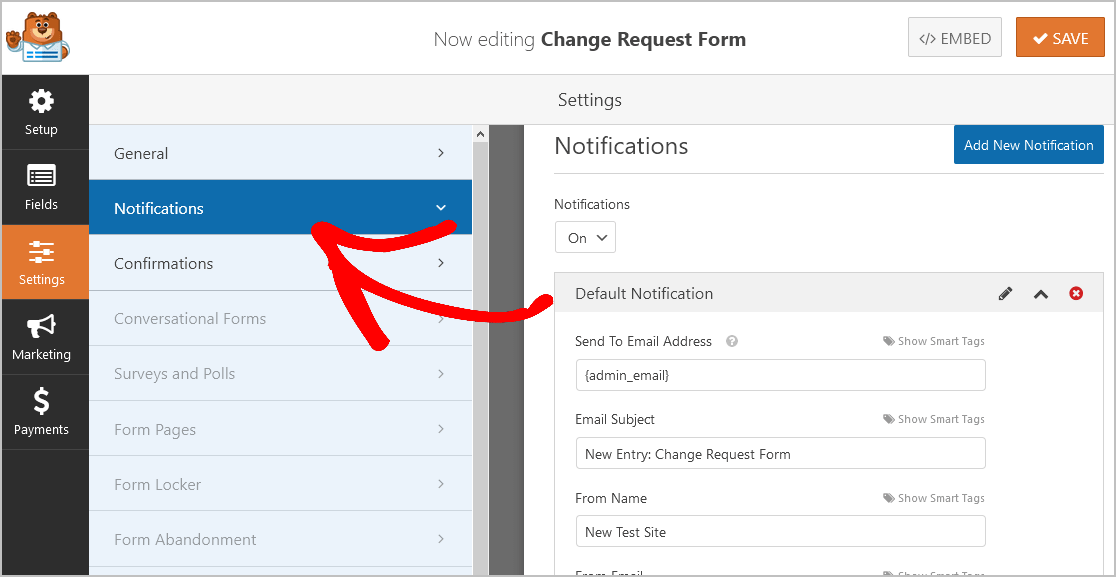Click help icon beside Send To Email Address
Screen dimensions: 1116x577
732,342
